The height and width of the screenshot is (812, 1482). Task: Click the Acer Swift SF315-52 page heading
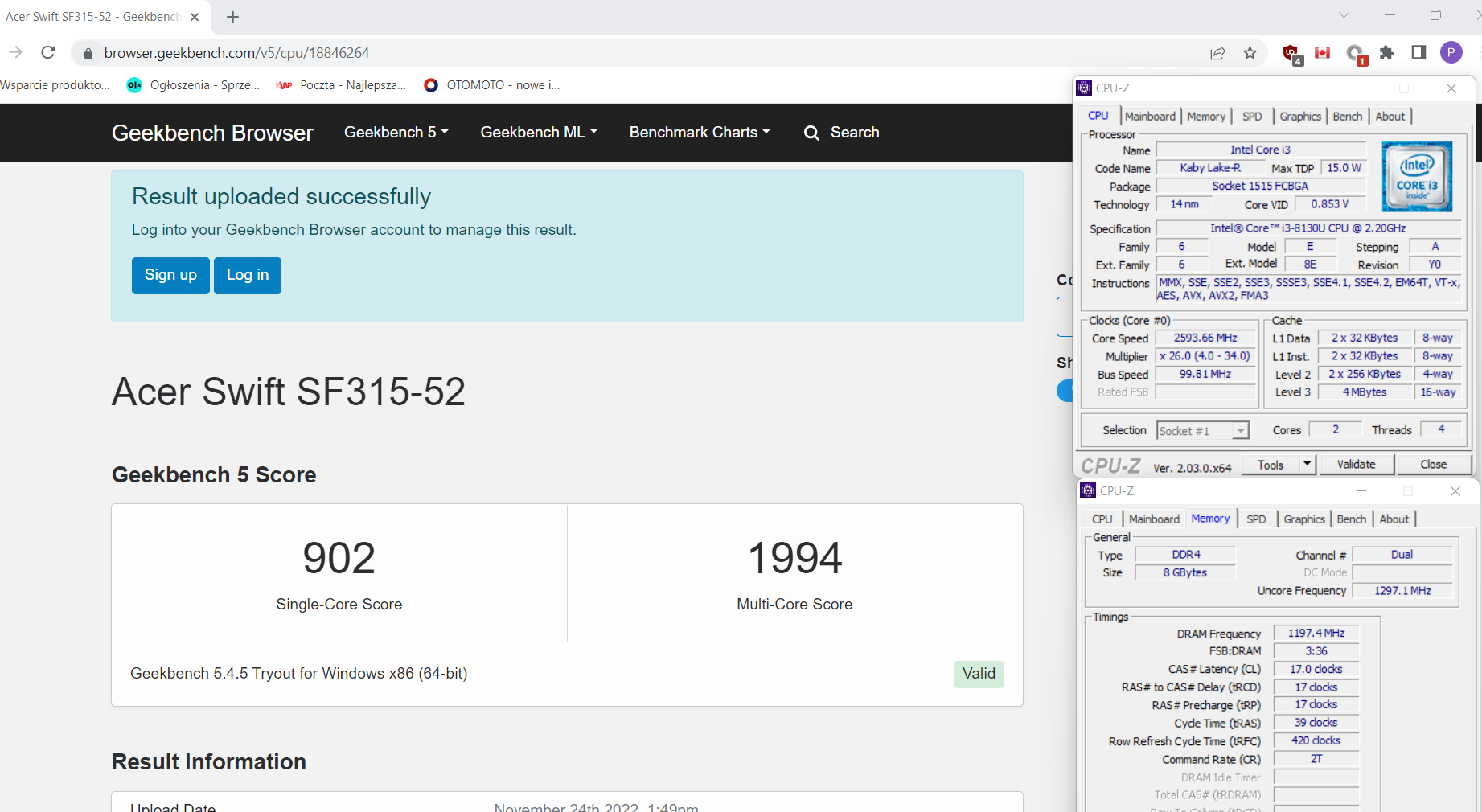(x=289, y=392)
